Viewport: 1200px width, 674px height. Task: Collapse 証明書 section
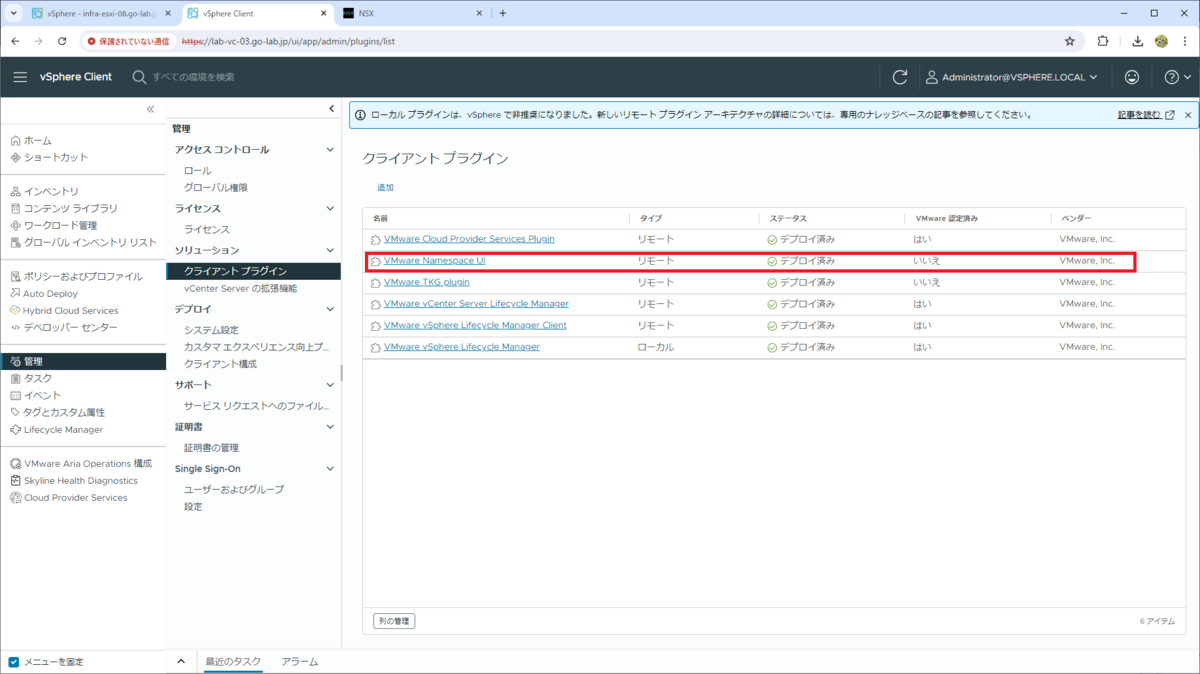click(331, 427)
